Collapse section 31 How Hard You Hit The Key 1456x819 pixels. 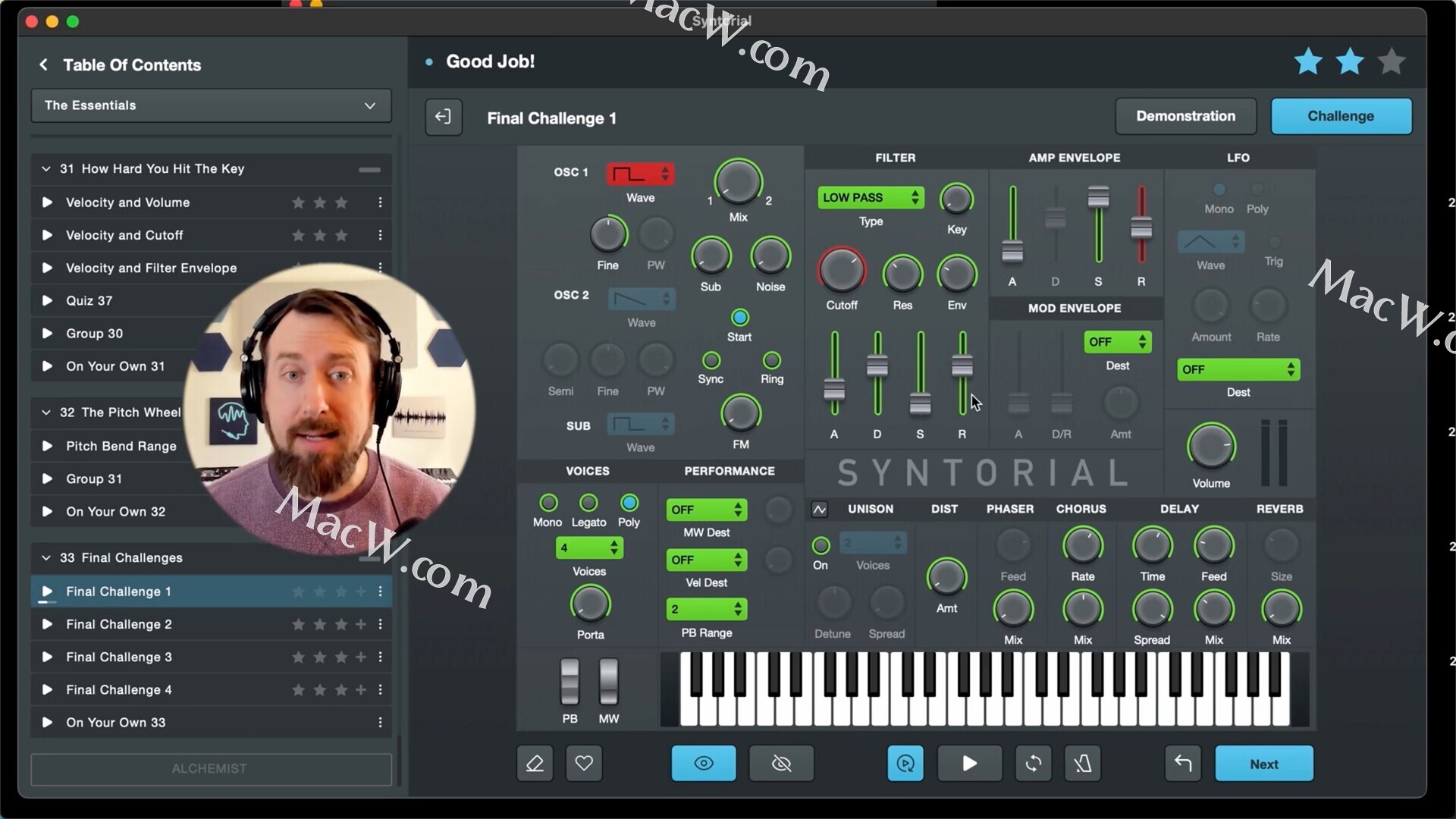tap(45, 169)
